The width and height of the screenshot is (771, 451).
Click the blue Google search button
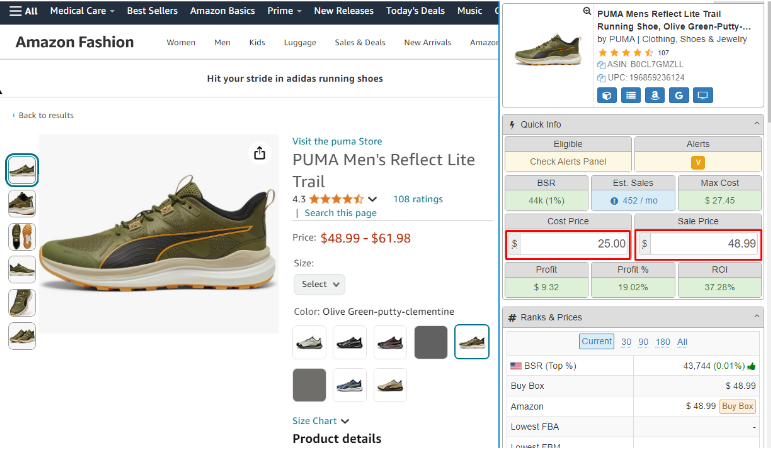click(679, 95)
